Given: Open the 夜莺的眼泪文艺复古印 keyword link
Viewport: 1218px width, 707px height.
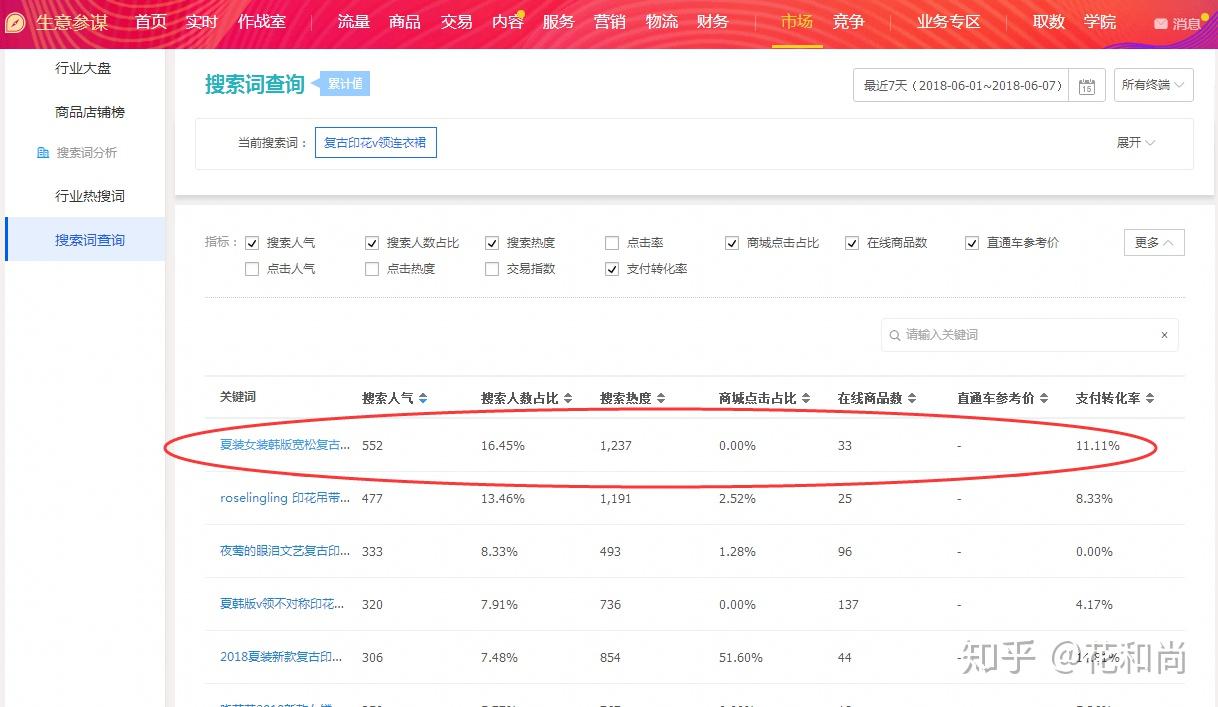Looking at the screenshot, I should [x=285, y=551].
